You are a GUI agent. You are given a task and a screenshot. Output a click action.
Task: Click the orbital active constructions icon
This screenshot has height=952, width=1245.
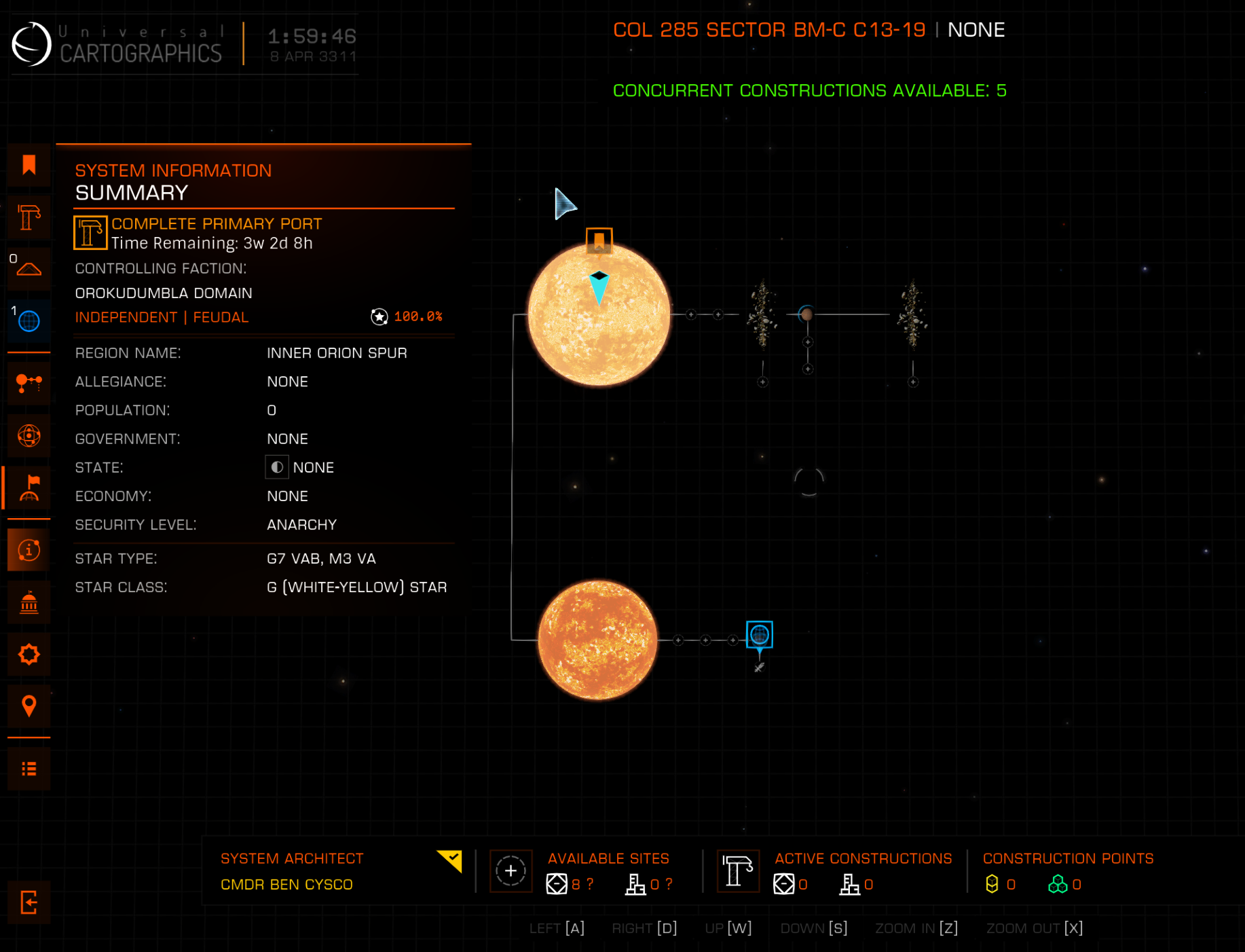pos(783,884)
